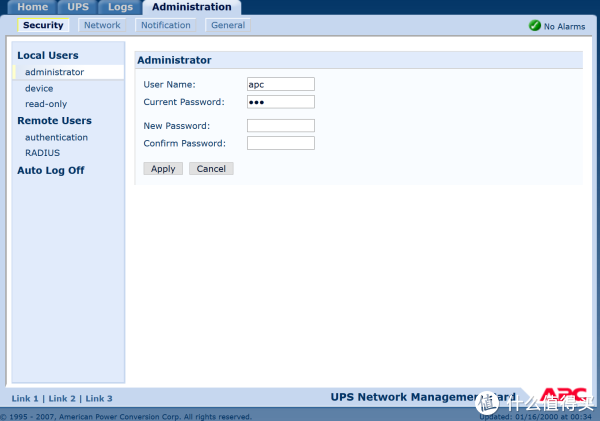Viewport: 600px width, 421px height.
Task: Click the User Name field containing apc
Action: coord(281,84)
